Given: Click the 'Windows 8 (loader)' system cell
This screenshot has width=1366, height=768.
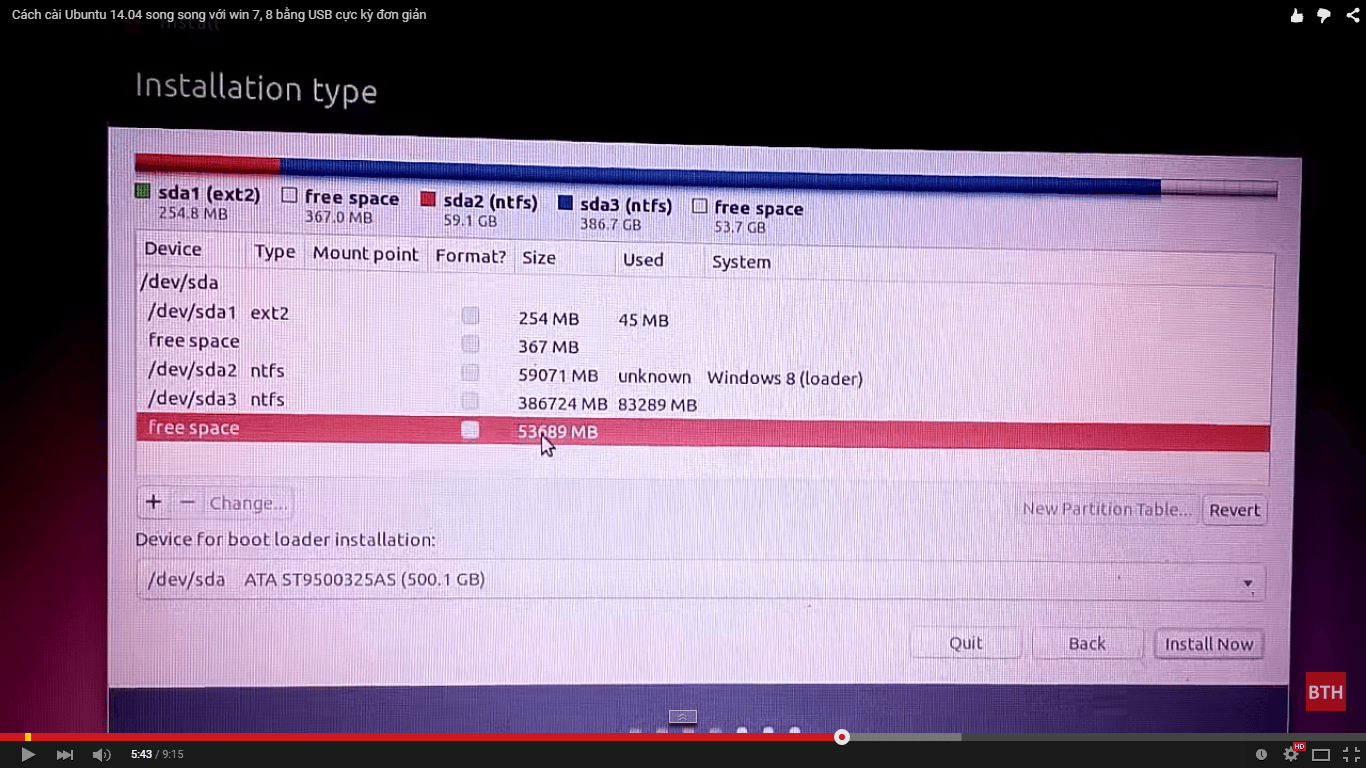Looking at the screenshot, I should point(784,378).
